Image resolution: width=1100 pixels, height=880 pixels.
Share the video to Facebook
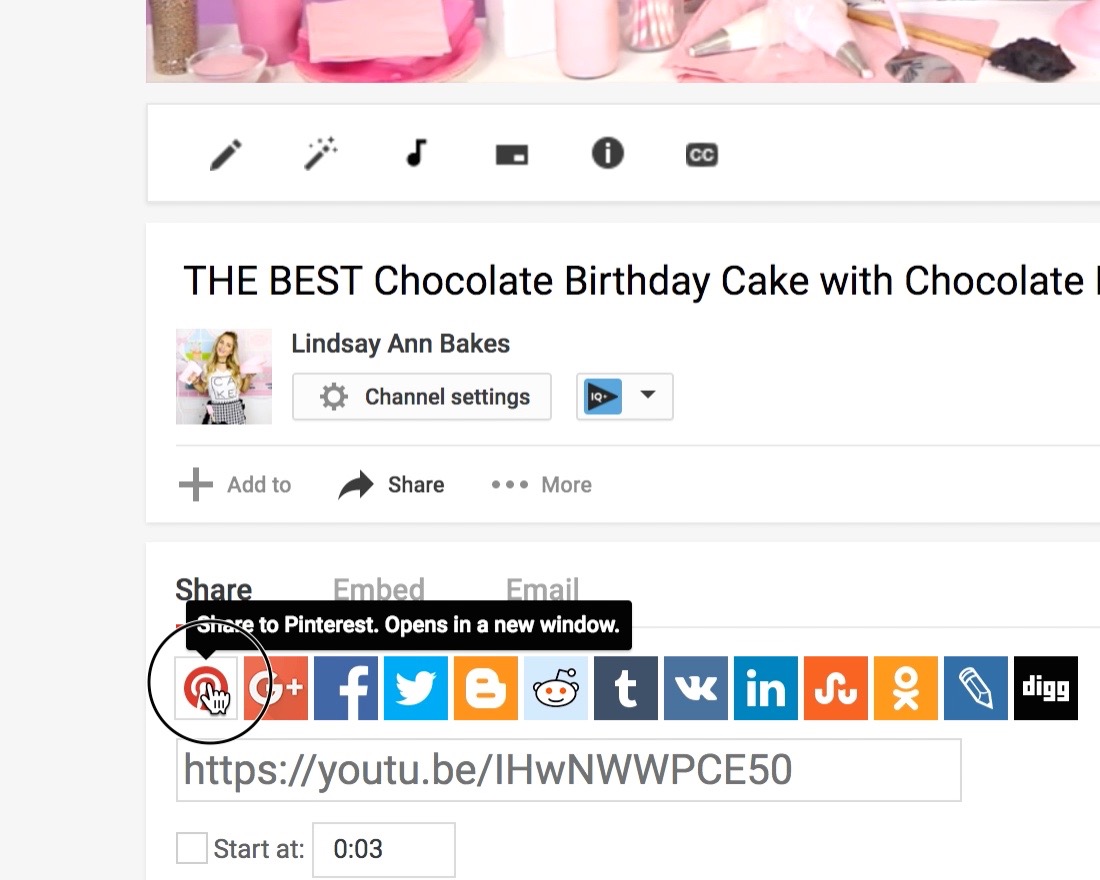346,688
